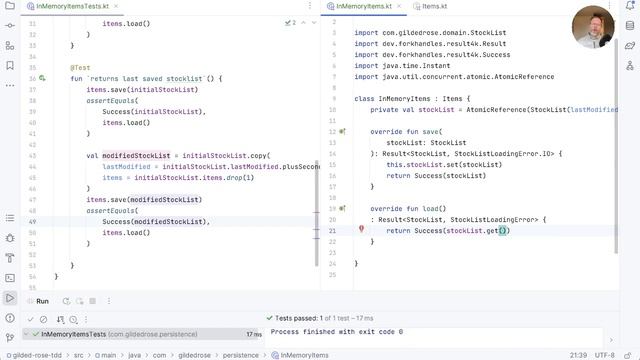The image size is (640, 360).
Task: Toggle show ignored tests
Action: point(44,320)
